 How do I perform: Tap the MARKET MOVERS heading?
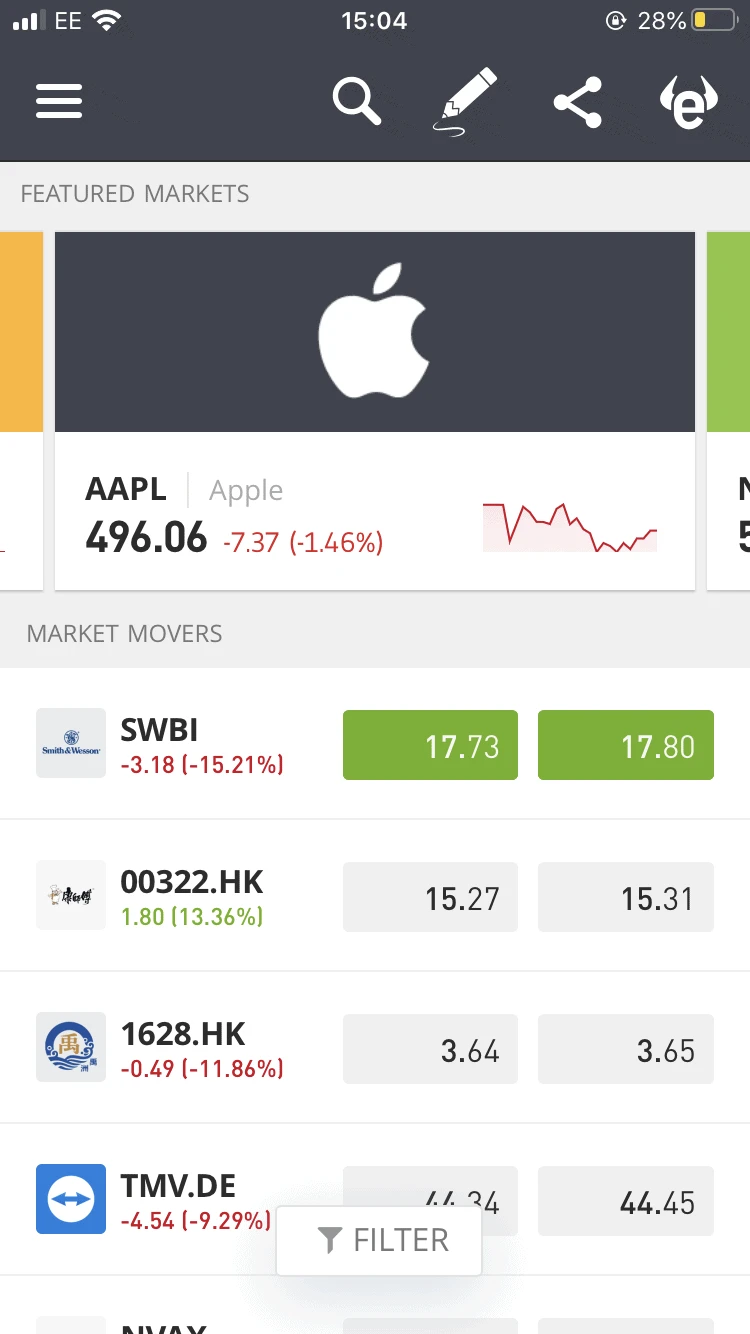click(125, 634)
